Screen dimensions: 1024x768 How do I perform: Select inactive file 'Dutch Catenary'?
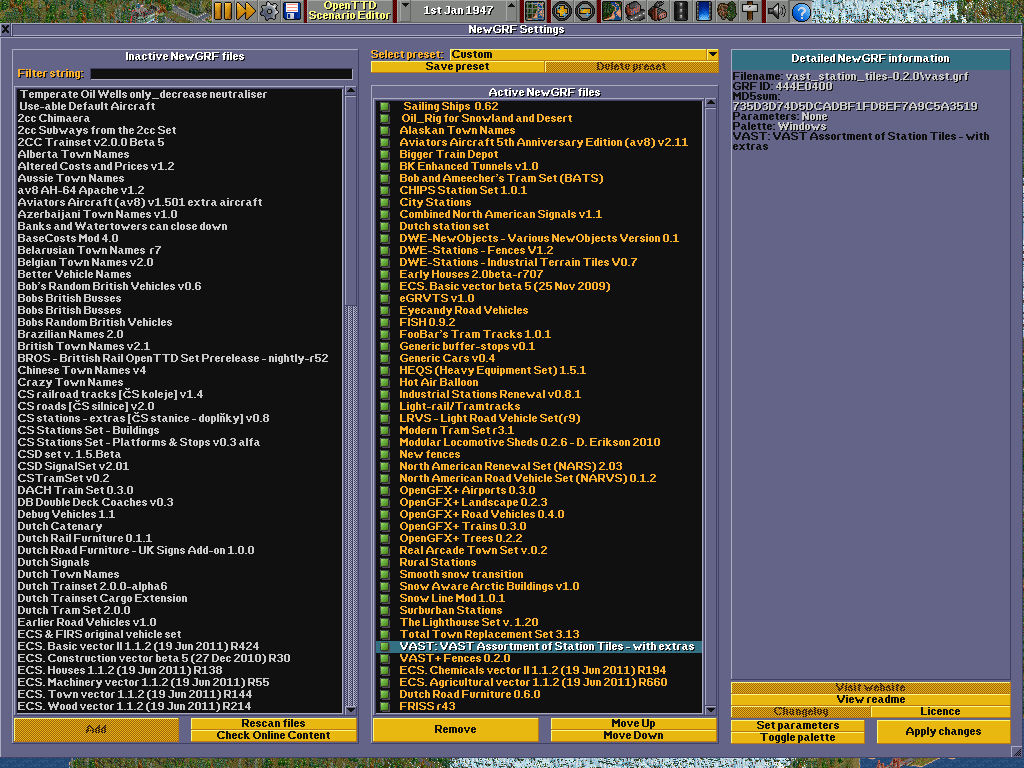pos(179,526)
